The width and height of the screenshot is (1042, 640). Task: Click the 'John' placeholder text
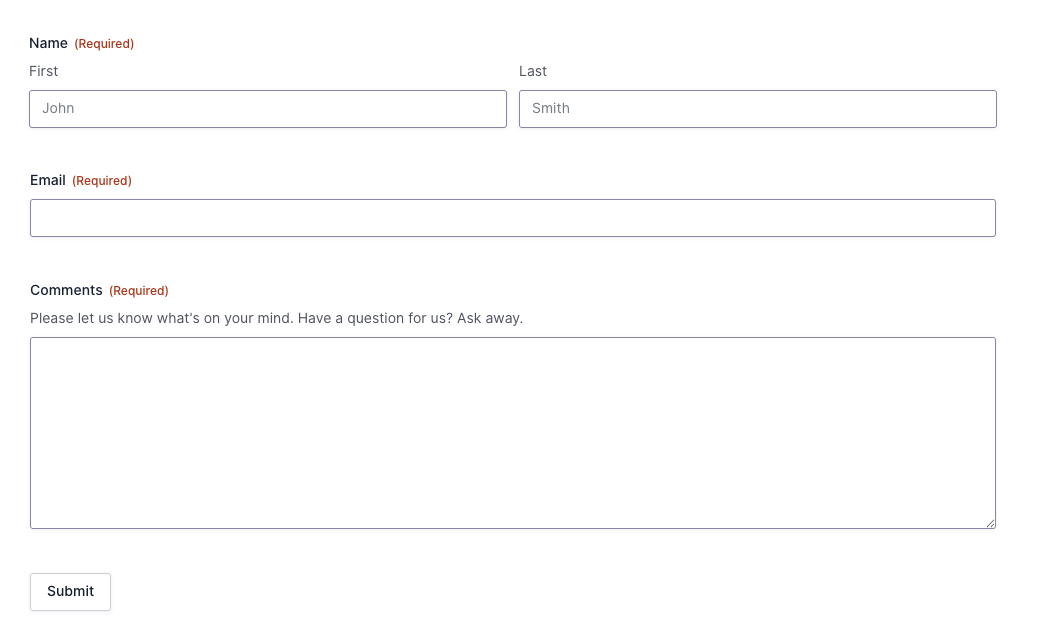58,109
